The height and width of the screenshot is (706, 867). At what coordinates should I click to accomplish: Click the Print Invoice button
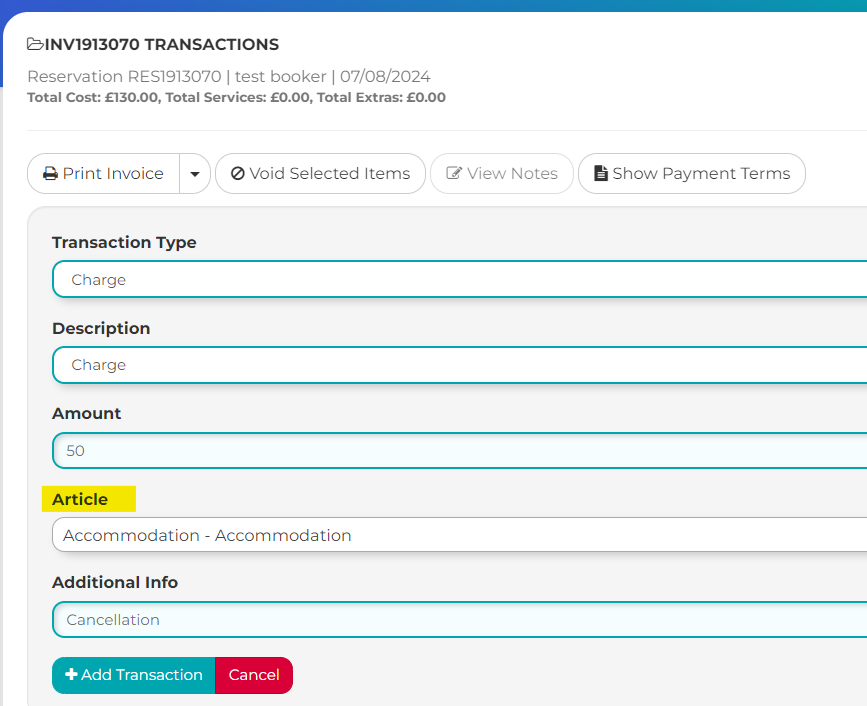point(103,174)
